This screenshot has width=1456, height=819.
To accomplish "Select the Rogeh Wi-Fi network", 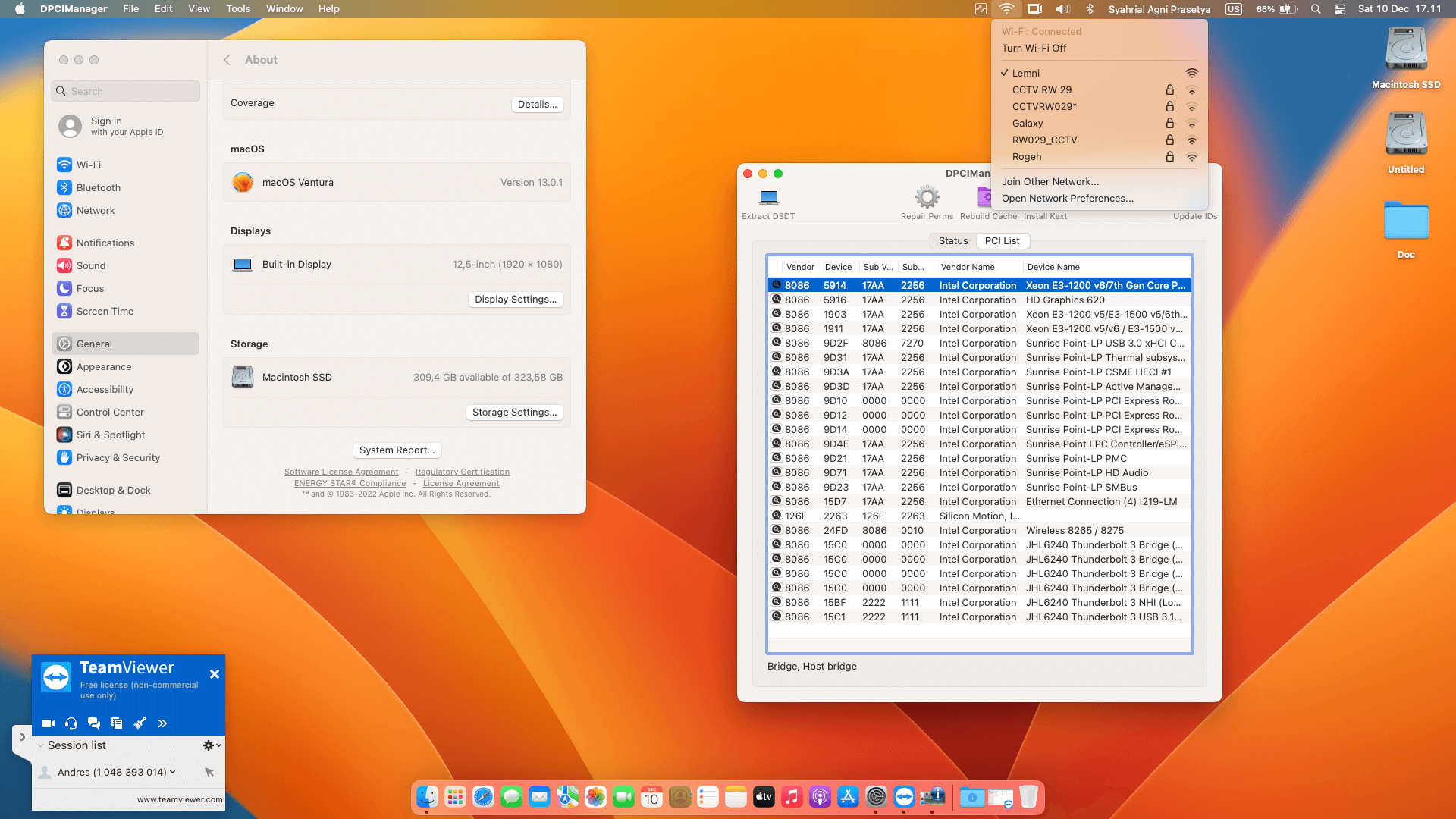I will (1027, 157).
